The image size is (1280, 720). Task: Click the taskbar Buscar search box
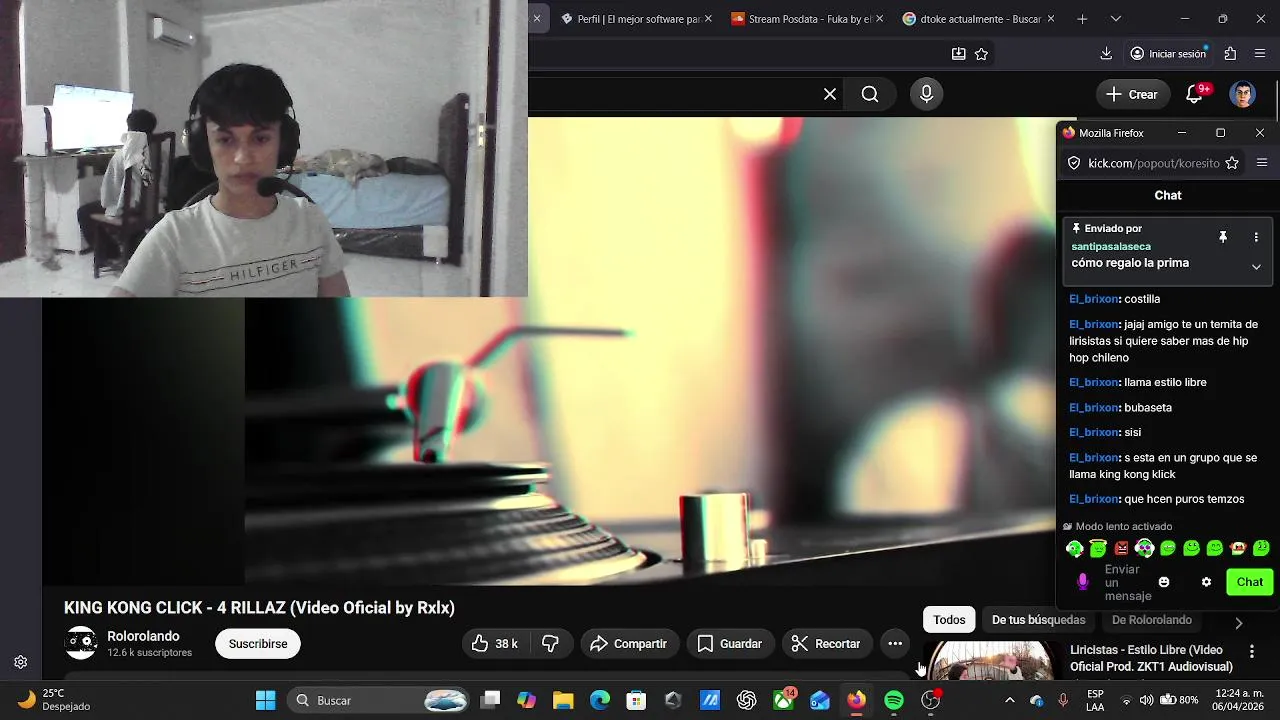[x=378, y=700]
